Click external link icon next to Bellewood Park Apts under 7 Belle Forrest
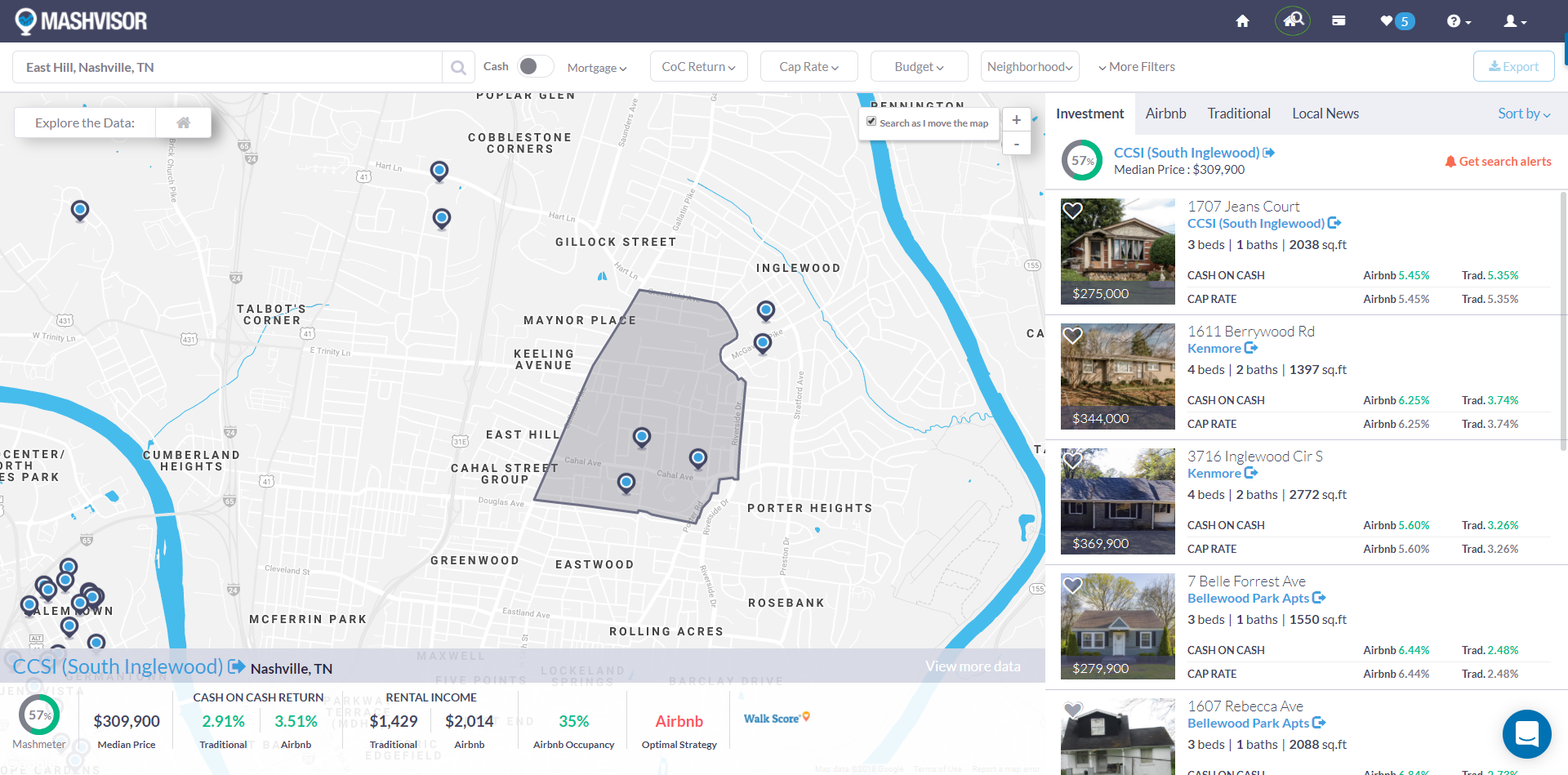 click(1319, 598)
